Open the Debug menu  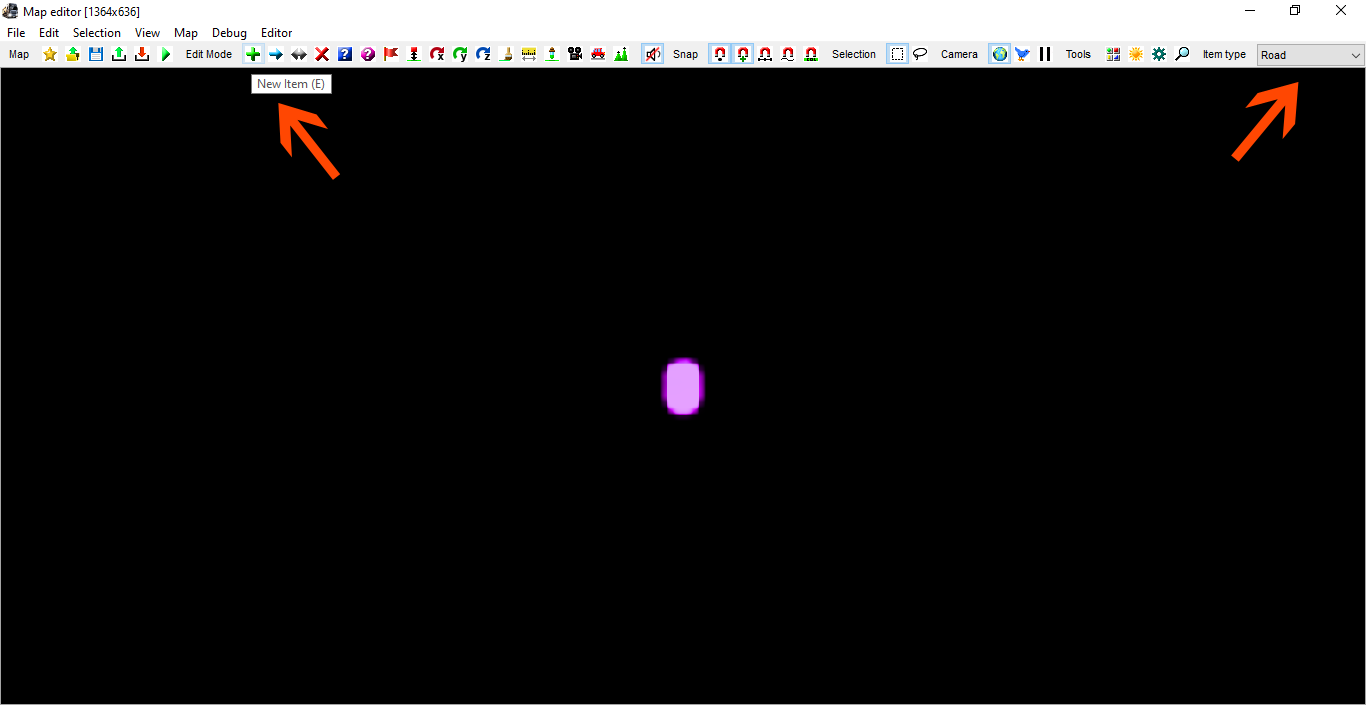(x=229, y=33)
